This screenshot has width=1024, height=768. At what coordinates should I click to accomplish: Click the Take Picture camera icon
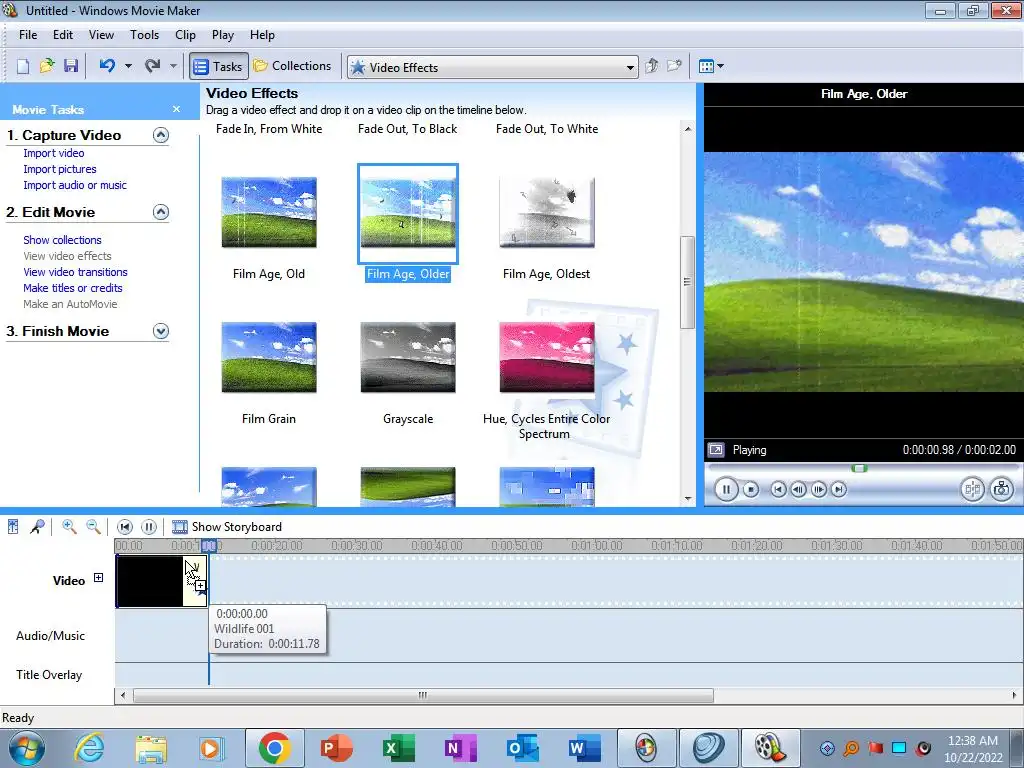[1002, 489]
